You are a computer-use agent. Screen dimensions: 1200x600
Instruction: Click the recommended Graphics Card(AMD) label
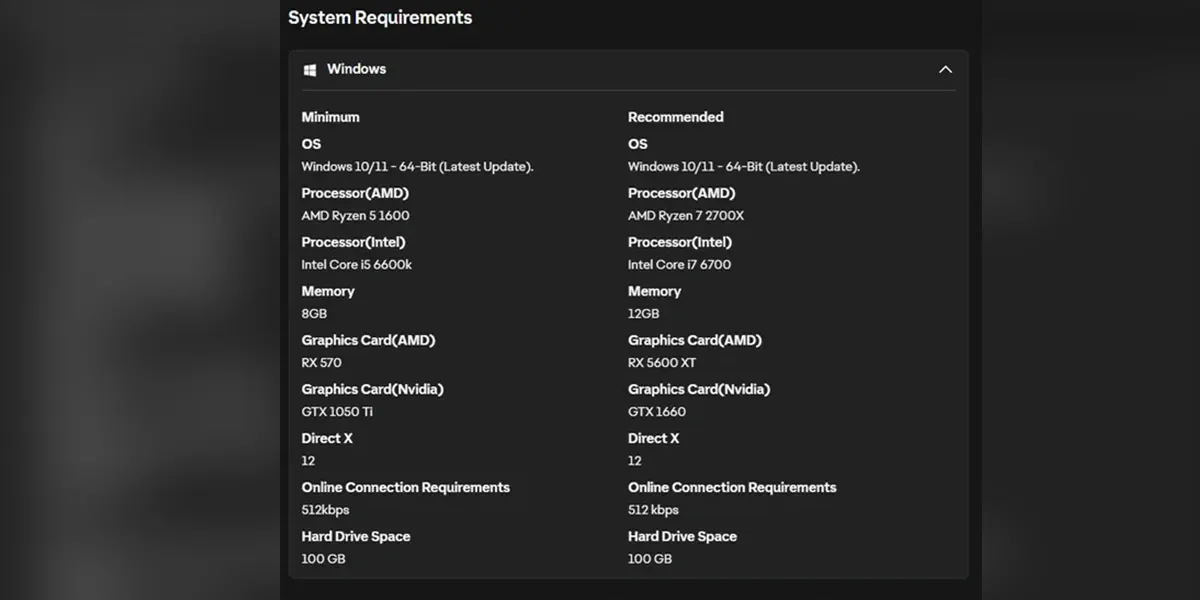point(695,340)
